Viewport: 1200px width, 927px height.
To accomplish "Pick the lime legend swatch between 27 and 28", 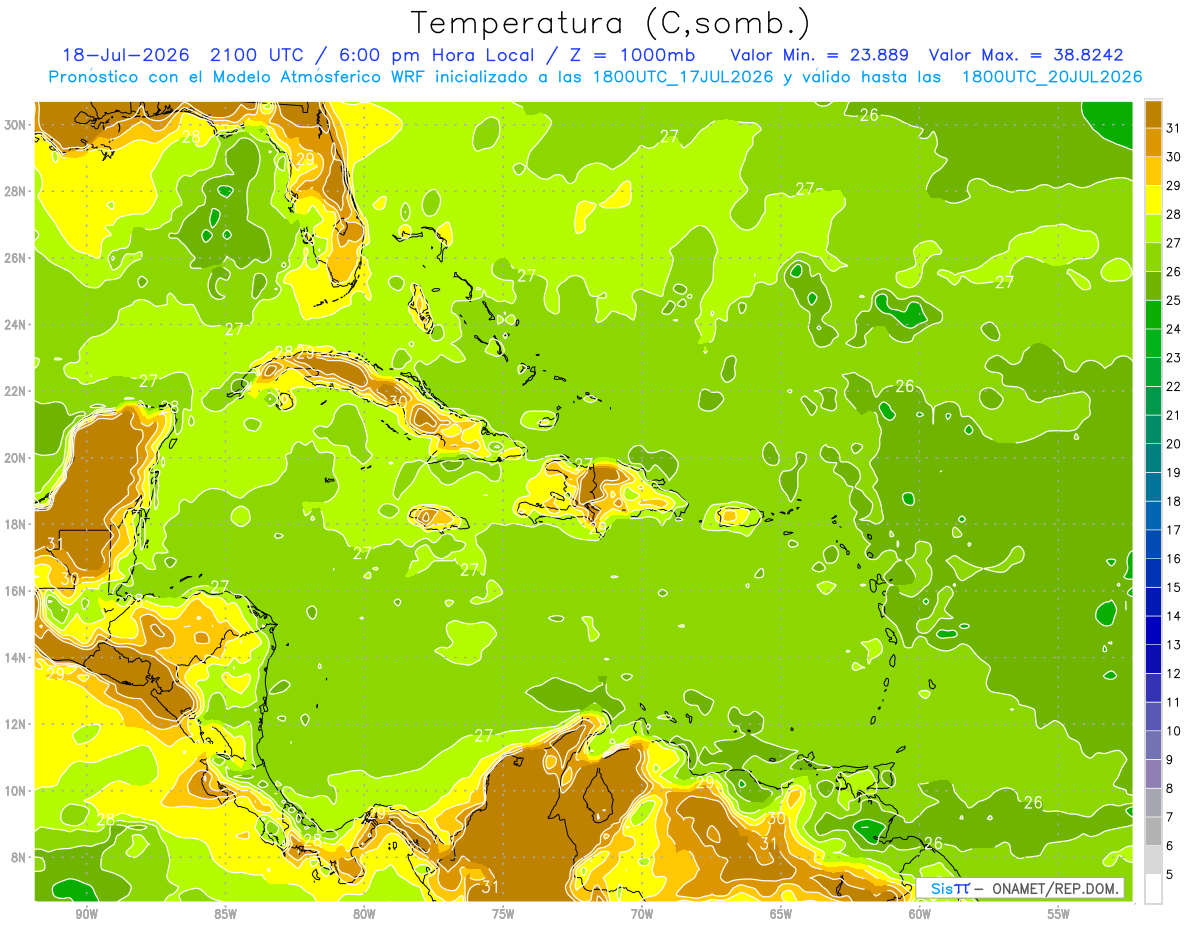I will pyautogui.click(x=1153, y=228).
